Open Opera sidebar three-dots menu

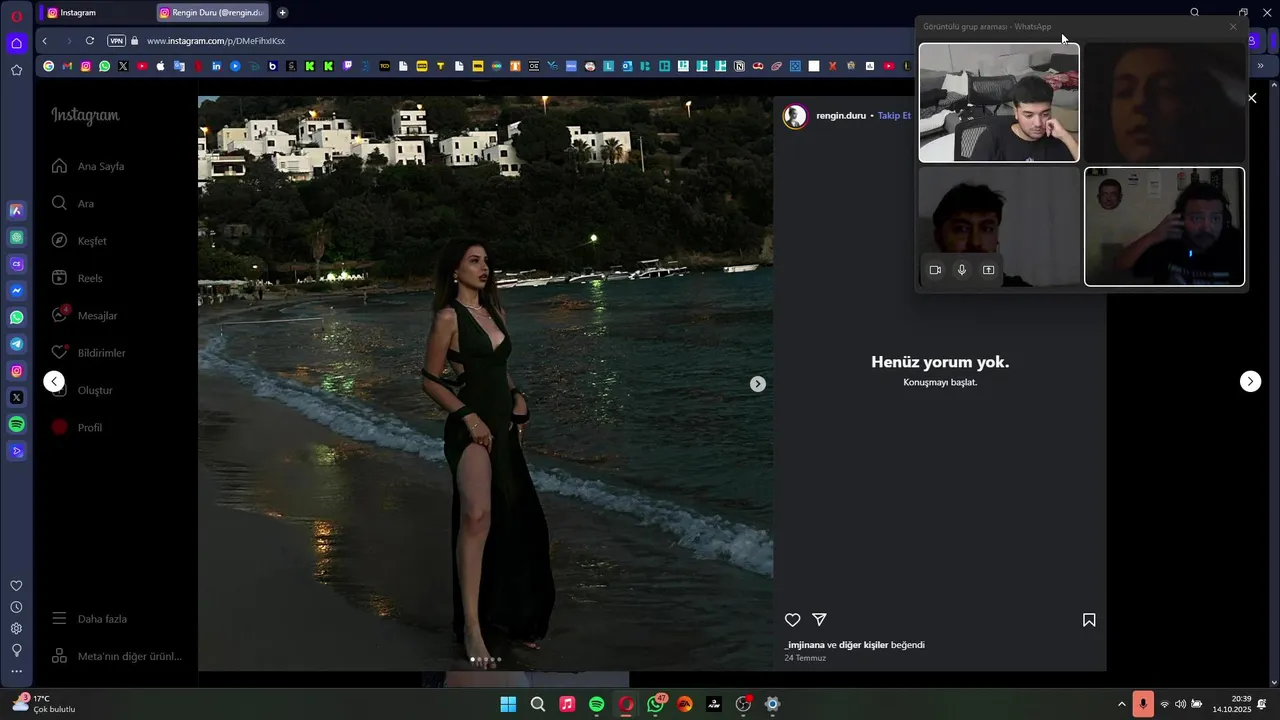[x=16, y=672]
